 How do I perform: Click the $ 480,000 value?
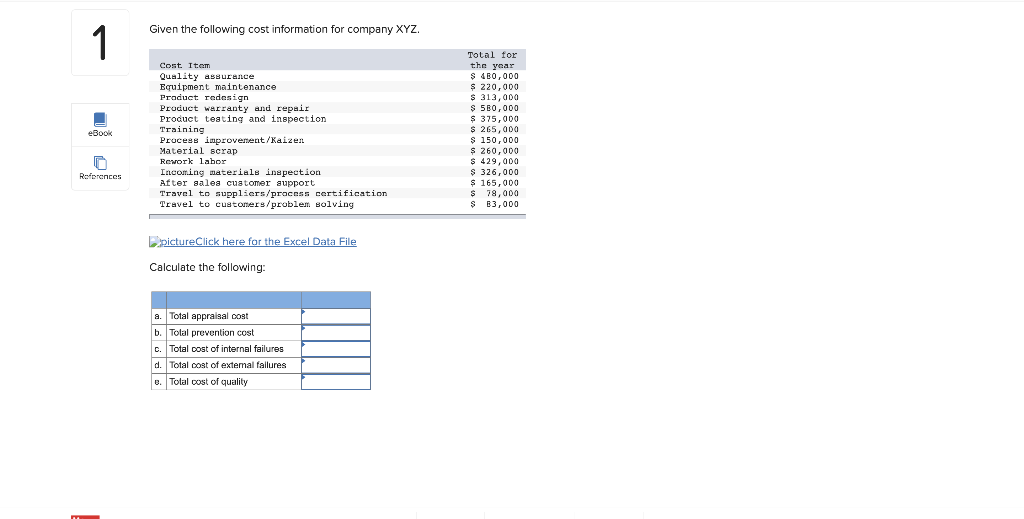494,76
